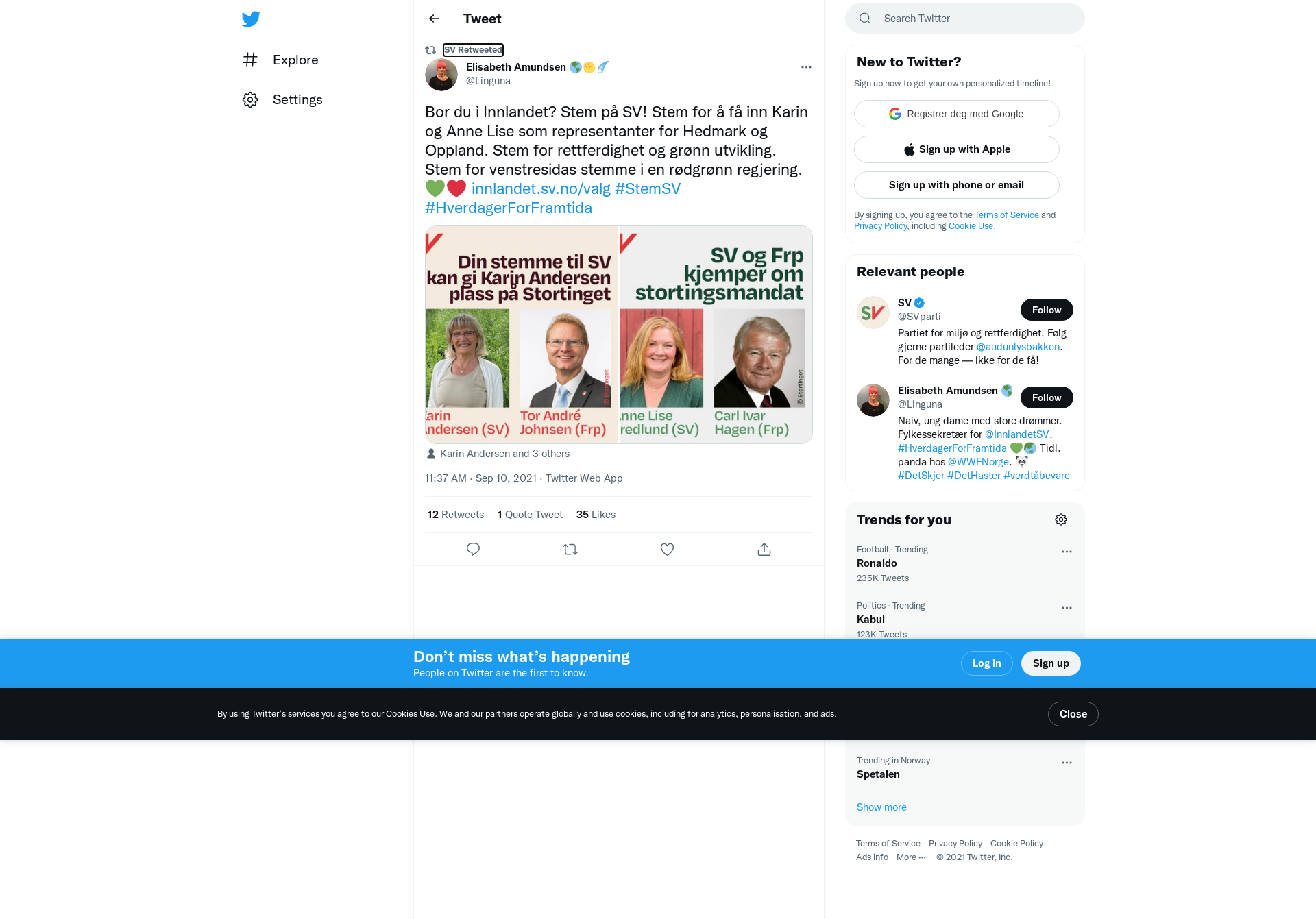Viewport: 1316px width, 919px height.
Task: Click the Twitter bird logo
Action: [251, 19]
